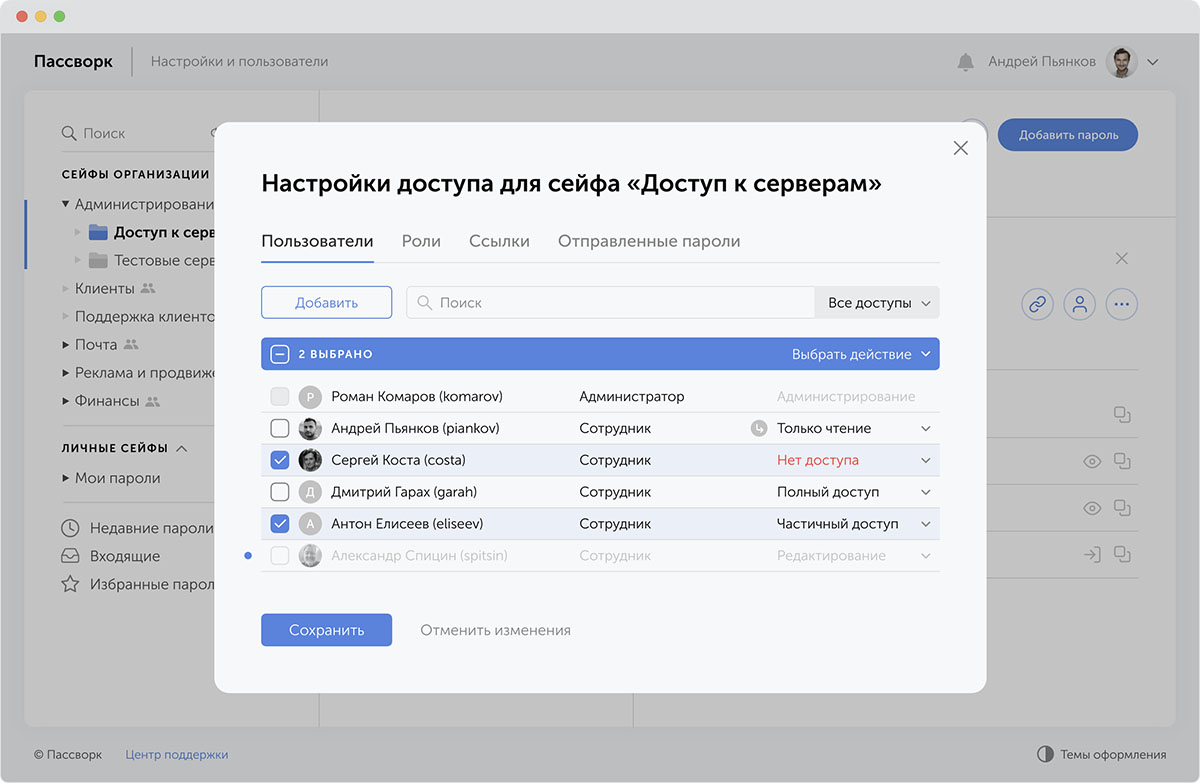Image resolution: width=1200 pixels, height=783 pixels.
Task: Click the link icon button
Action: click(x=1037, y=305)
